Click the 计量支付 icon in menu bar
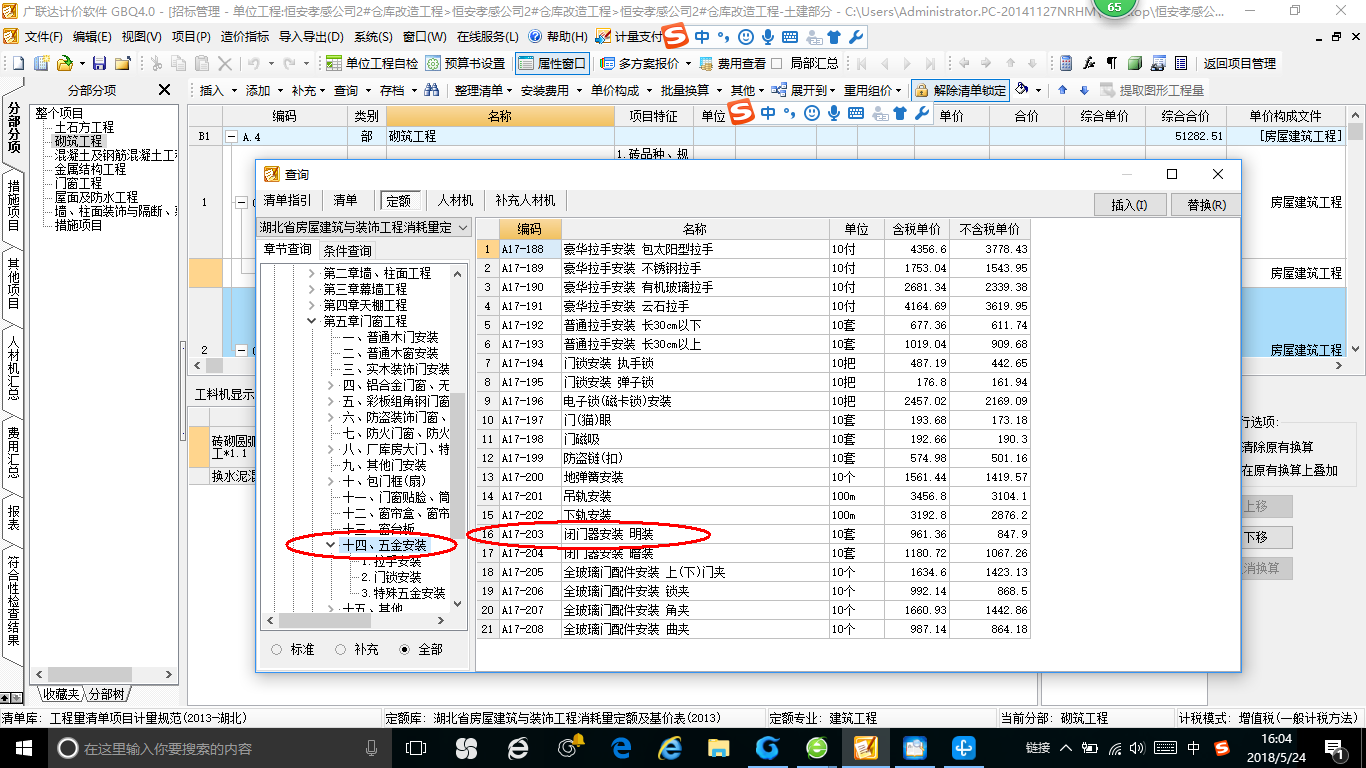The height and width of the screenshot is (768, 1366). (x=603, y=36)
